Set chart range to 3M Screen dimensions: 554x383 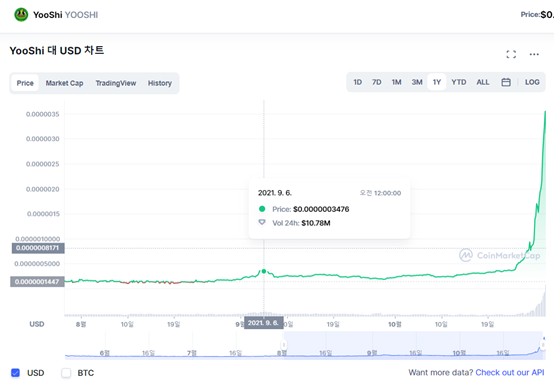point(417,82)
